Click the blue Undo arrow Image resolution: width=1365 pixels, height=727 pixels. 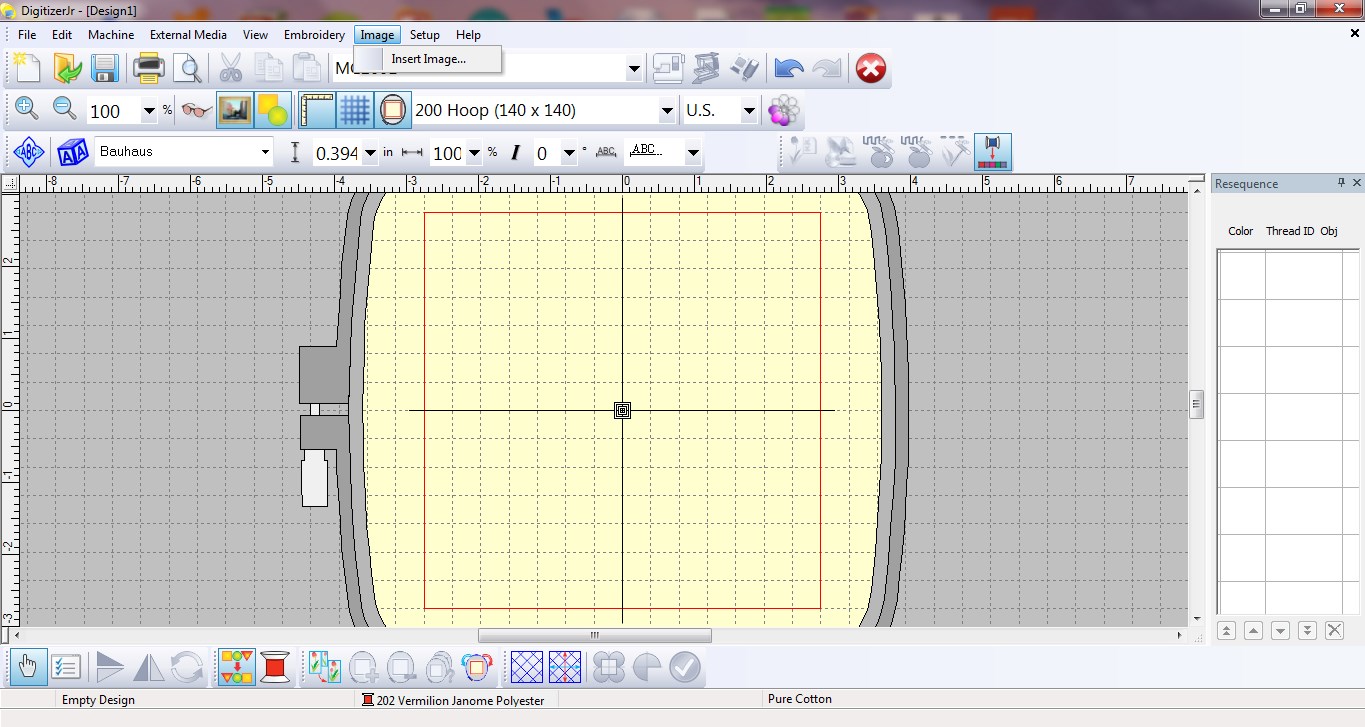tap(789, 68)
